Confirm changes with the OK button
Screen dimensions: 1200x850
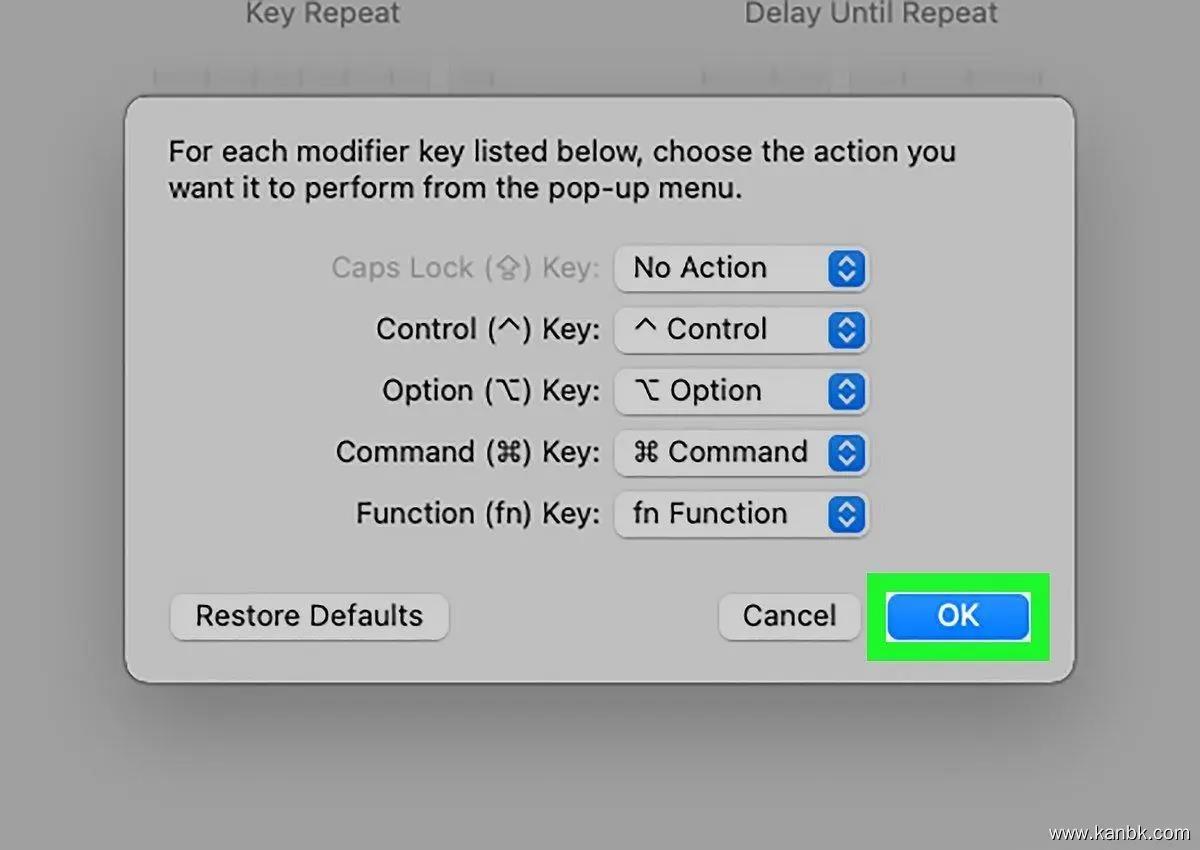(x=957, y=616)
